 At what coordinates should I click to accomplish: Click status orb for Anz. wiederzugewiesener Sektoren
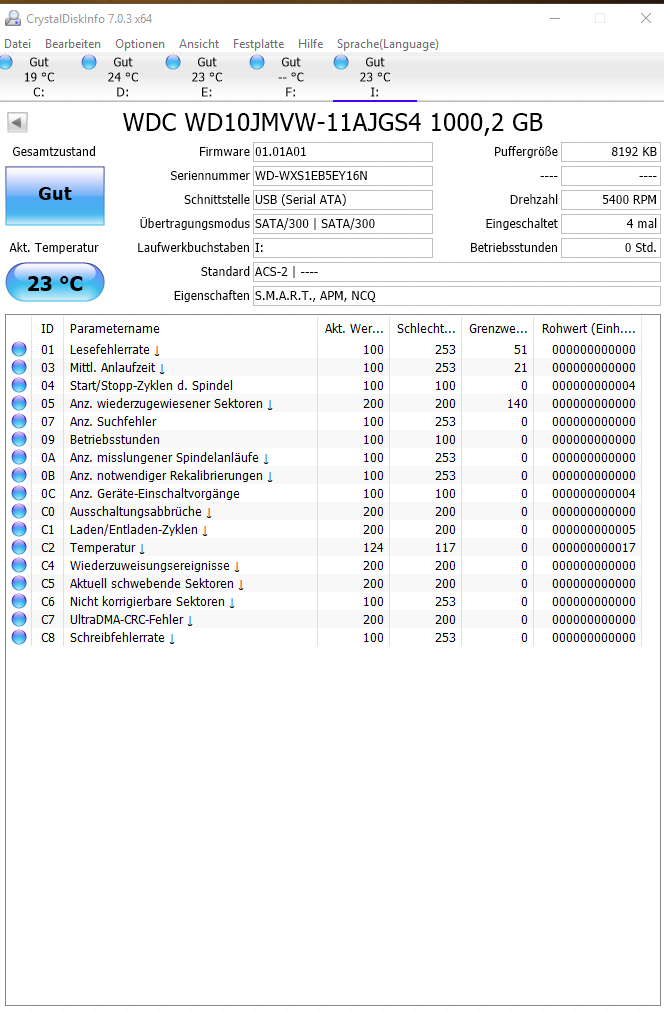tap(19, 403)
